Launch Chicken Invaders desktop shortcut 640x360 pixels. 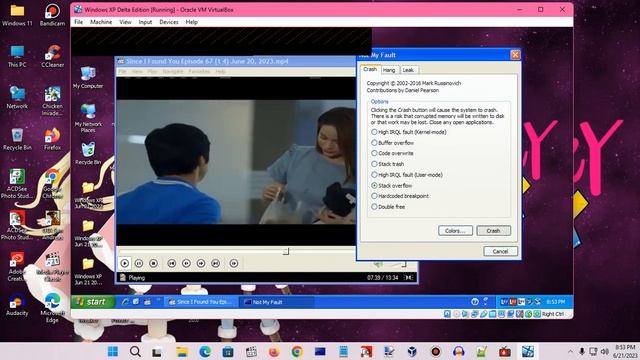pyautogui.click(x=52, y=100)
